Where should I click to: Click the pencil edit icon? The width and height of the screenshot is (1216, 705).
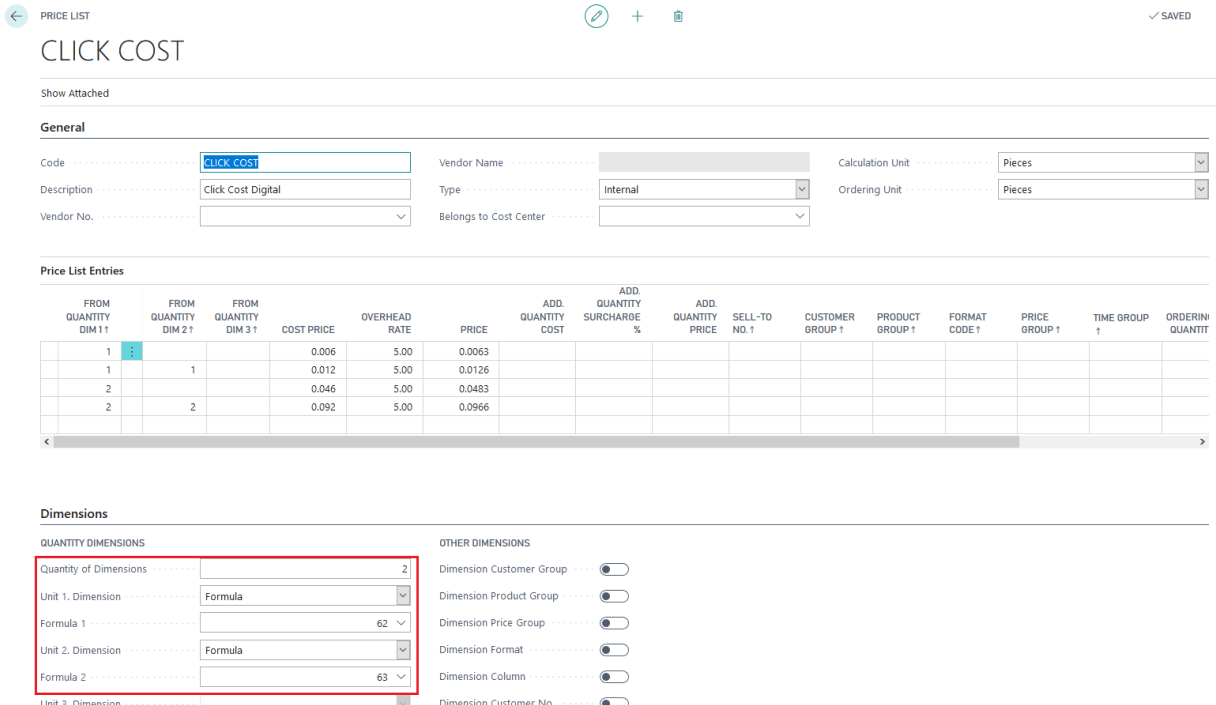tap(596, 17)
